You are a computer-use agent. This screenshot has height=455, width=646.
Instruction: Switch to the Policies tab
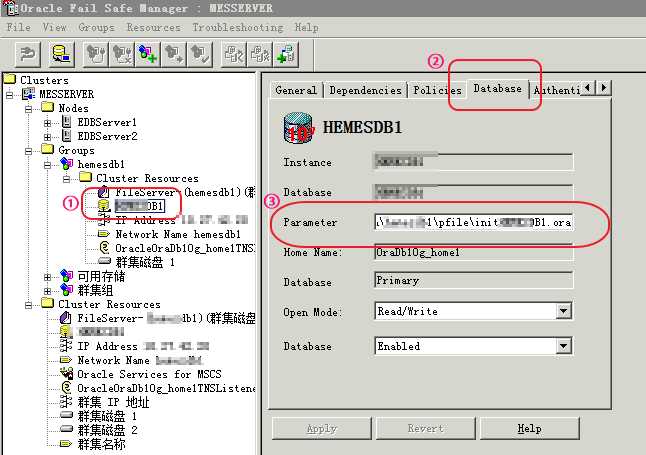tap(437, 90)
